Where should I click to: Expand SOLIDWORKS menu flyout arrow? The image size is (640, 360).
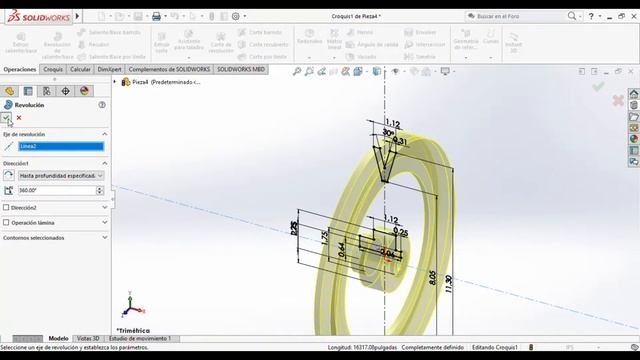(x=77, y=16)
